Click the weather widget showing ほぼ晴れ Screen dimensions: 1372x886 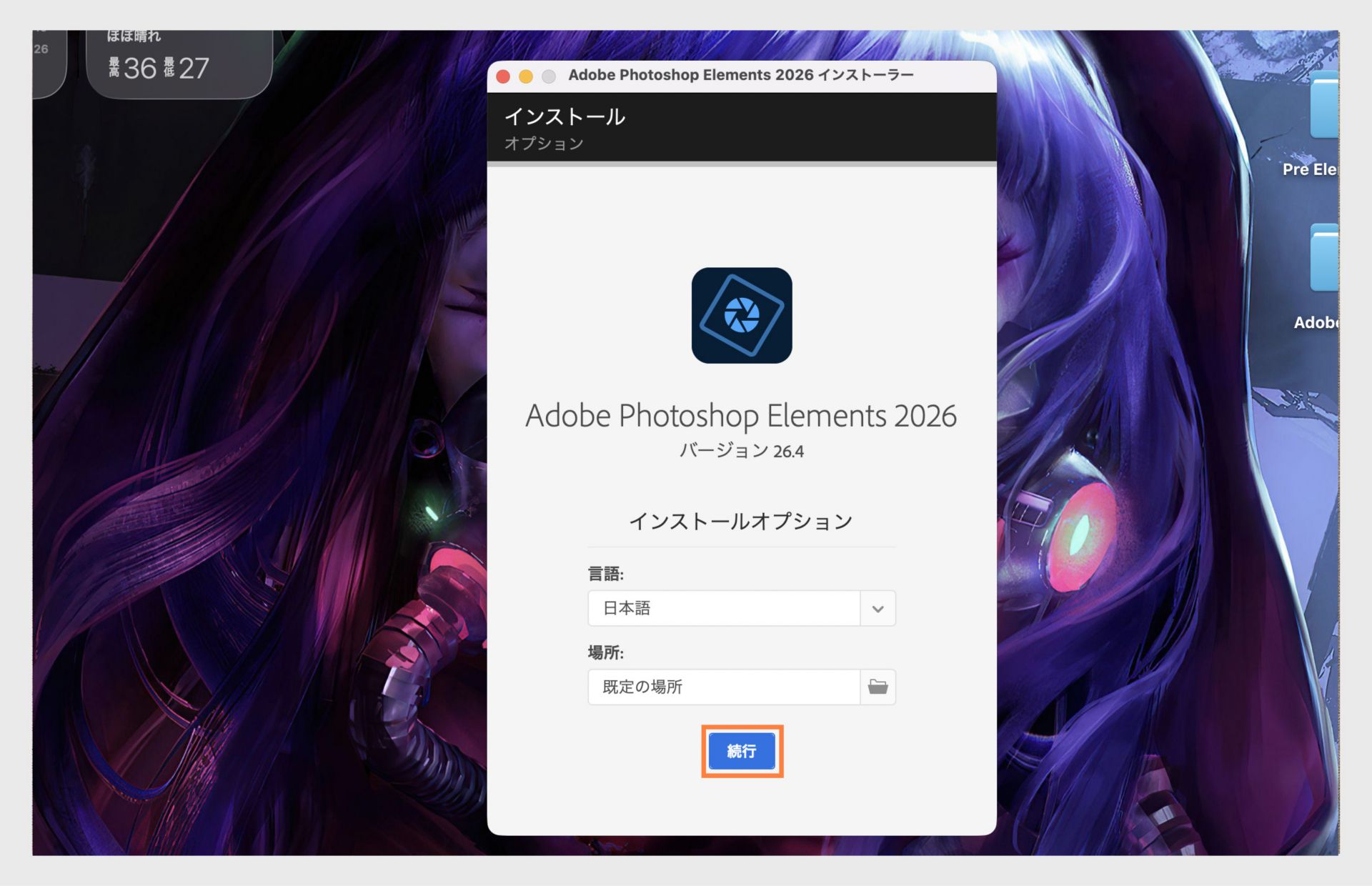179,54
